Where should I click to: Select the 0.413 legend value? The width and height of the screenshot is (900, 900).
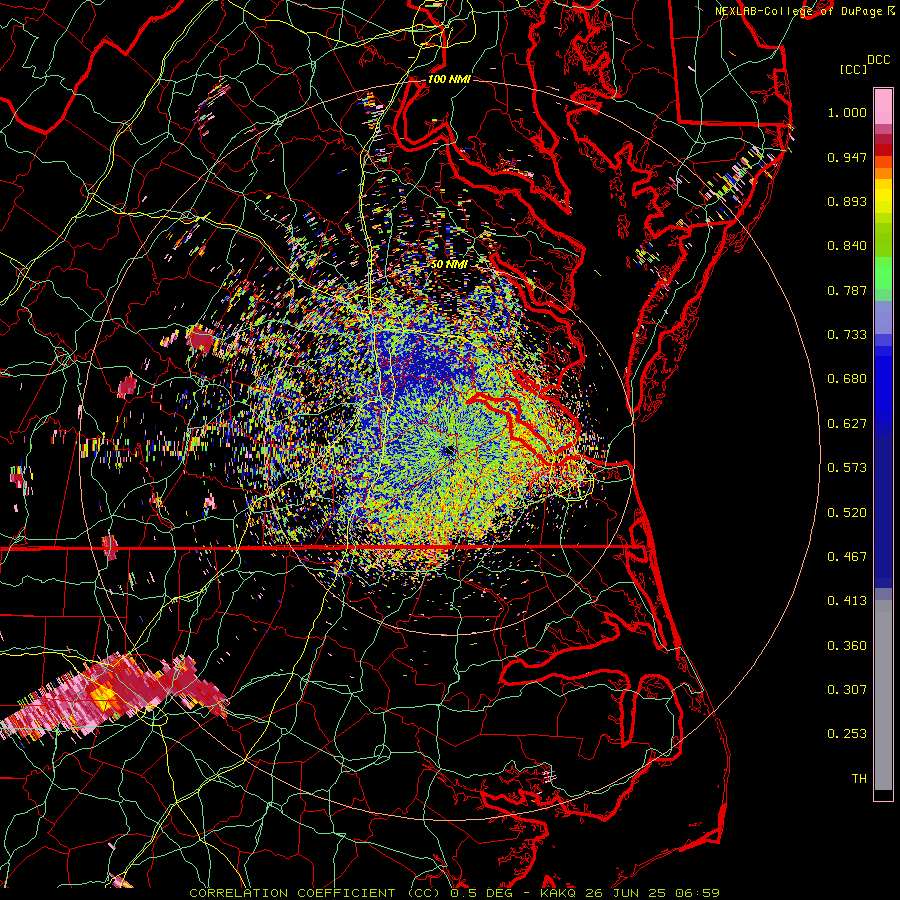point(847,601)
